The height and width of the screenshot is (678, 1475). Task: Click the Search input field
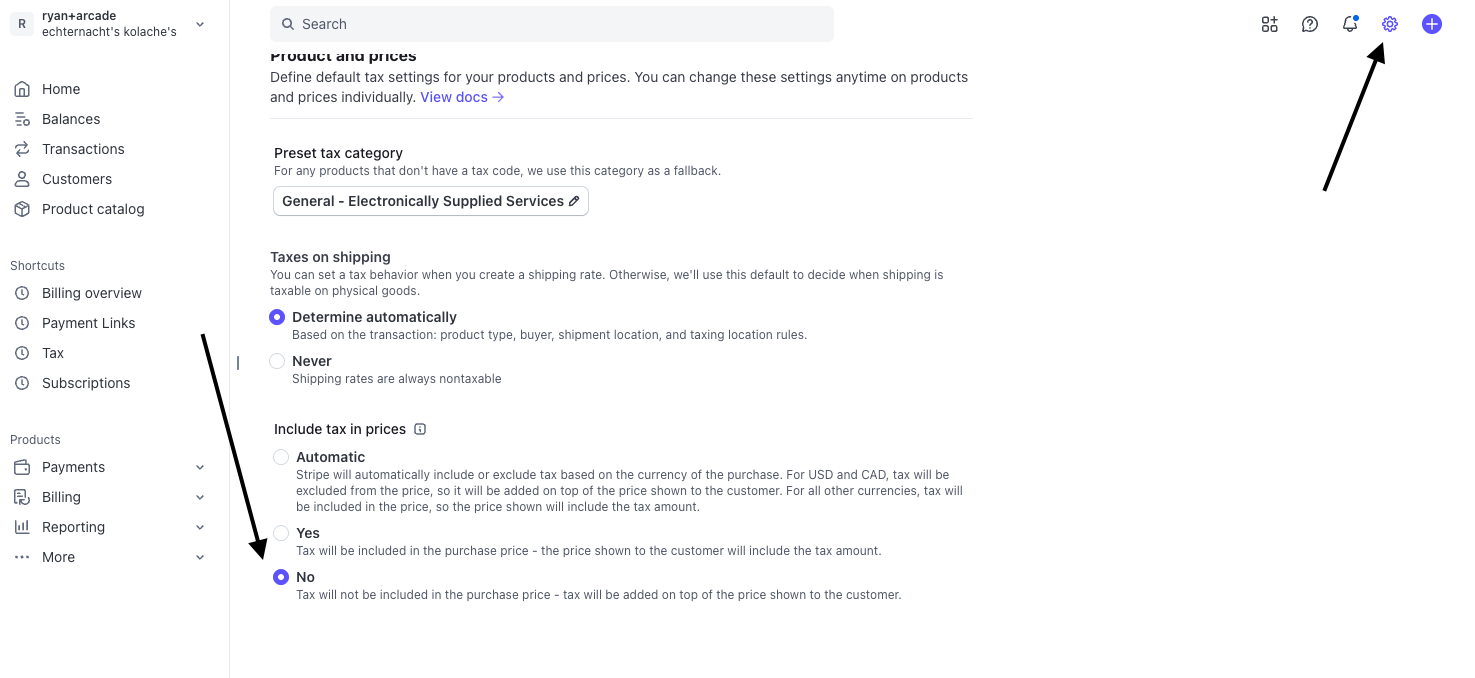click(x=552, y=24)
